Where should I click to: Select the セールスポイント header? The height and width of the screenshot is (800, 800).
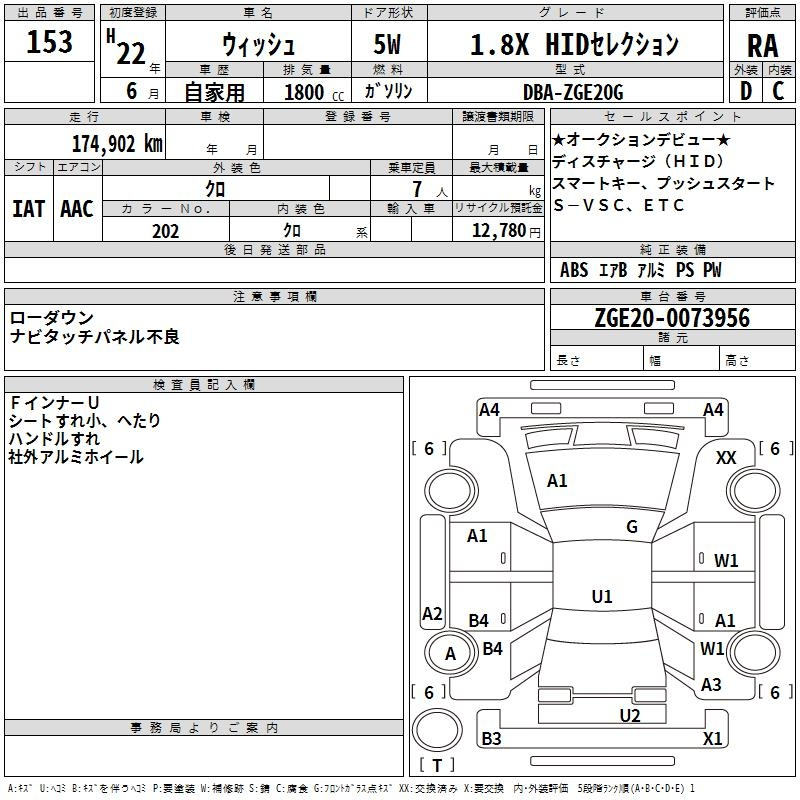tap(672, 116)
